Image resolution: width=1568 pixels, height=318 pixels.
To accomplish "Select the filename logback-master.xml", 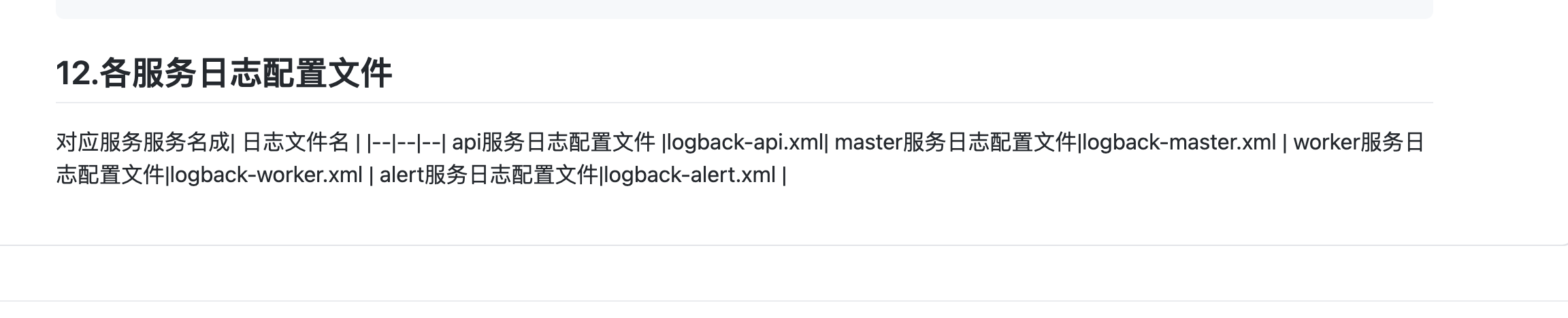I will pyautogui.click(x=1179, y=143).
